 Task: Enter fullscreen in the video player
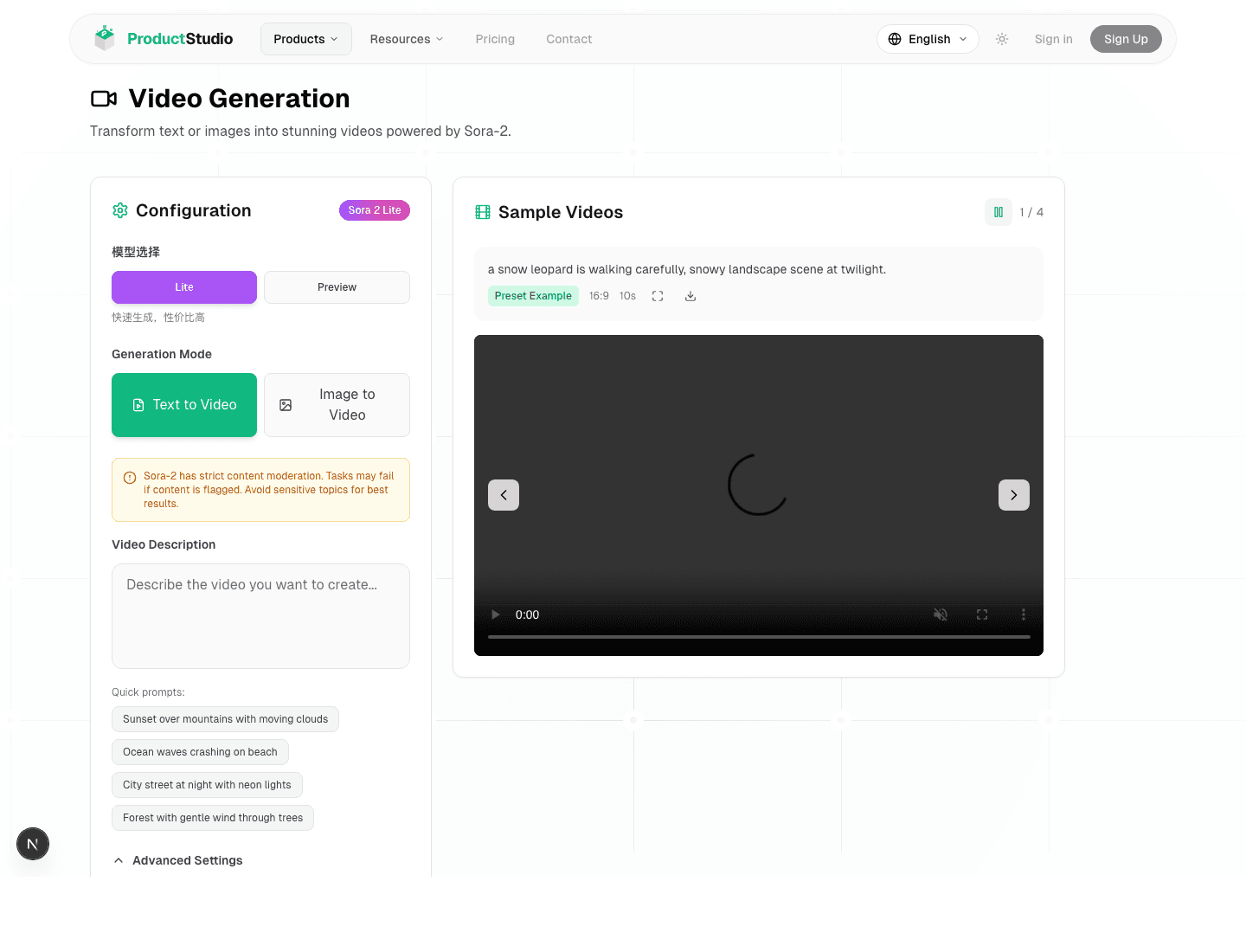point(982,614)
